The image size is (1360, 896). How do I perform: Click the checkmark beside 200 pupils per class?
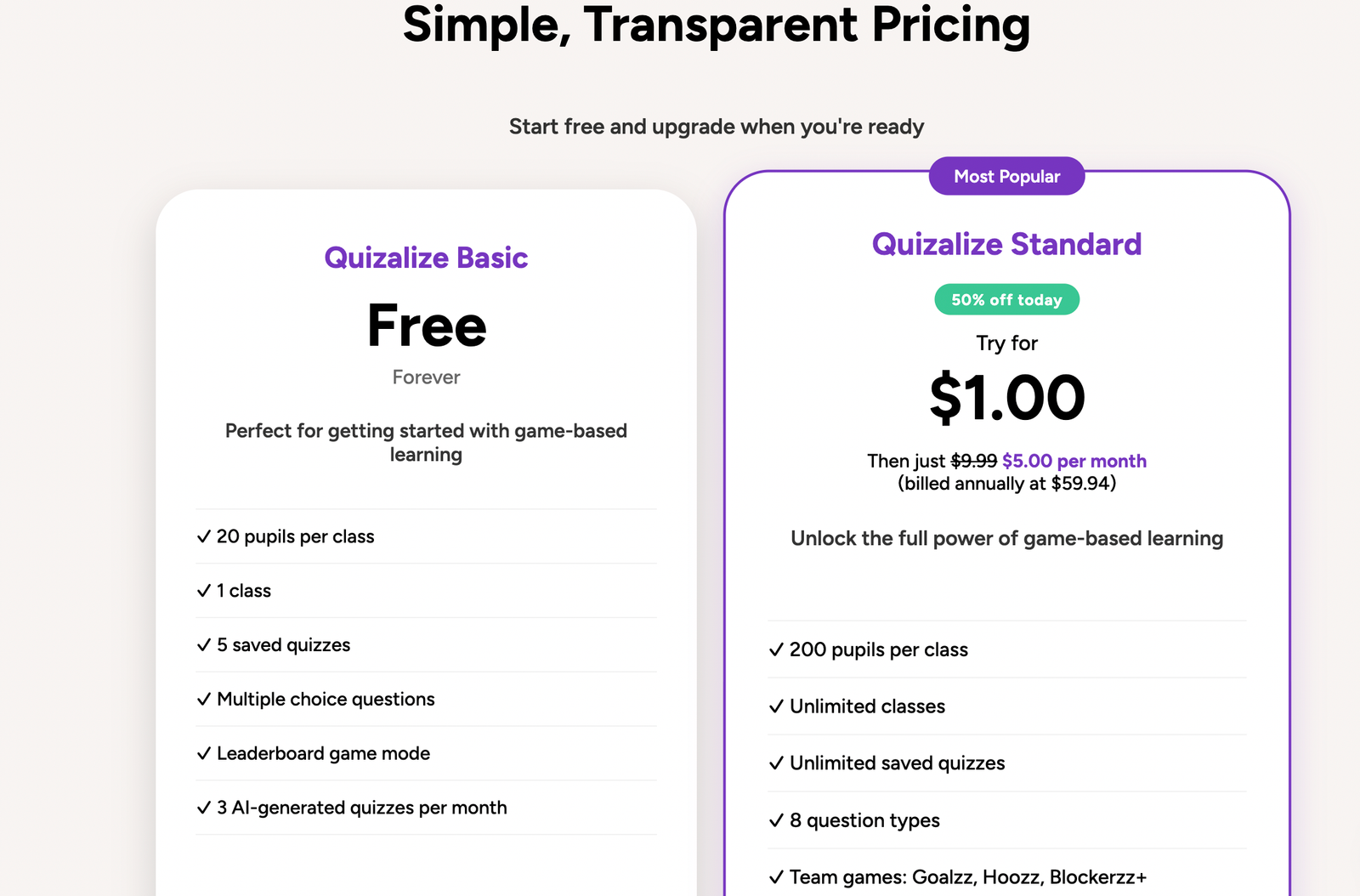coord(776,650)
